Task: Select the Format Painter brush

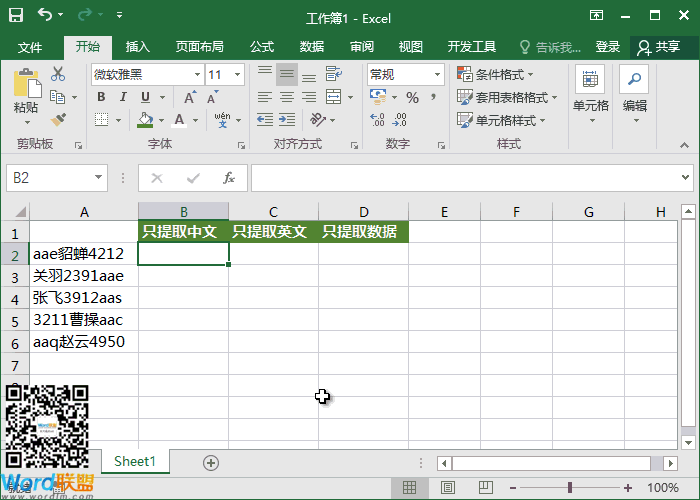Action: [x=58, y=120]
